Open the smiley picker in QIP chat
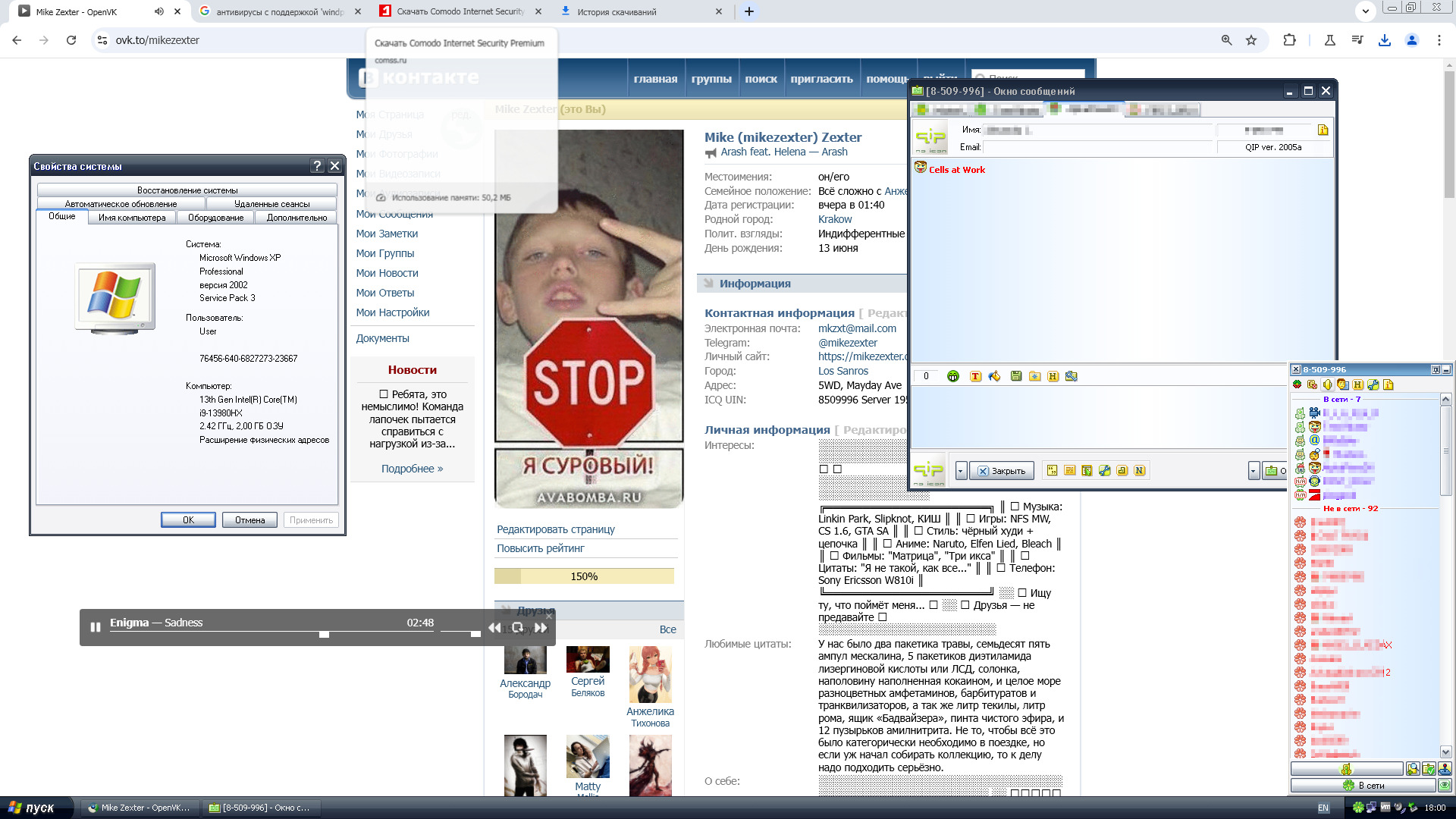This screenshot has height=819, width=1456. pos(953,376)
